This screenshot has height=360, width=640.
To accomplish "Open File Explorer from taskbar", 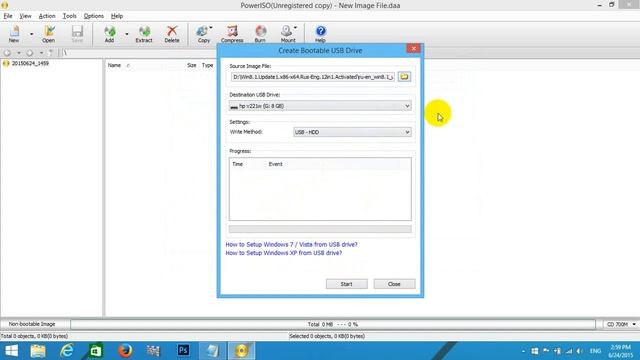I will [x=38, y=351].
